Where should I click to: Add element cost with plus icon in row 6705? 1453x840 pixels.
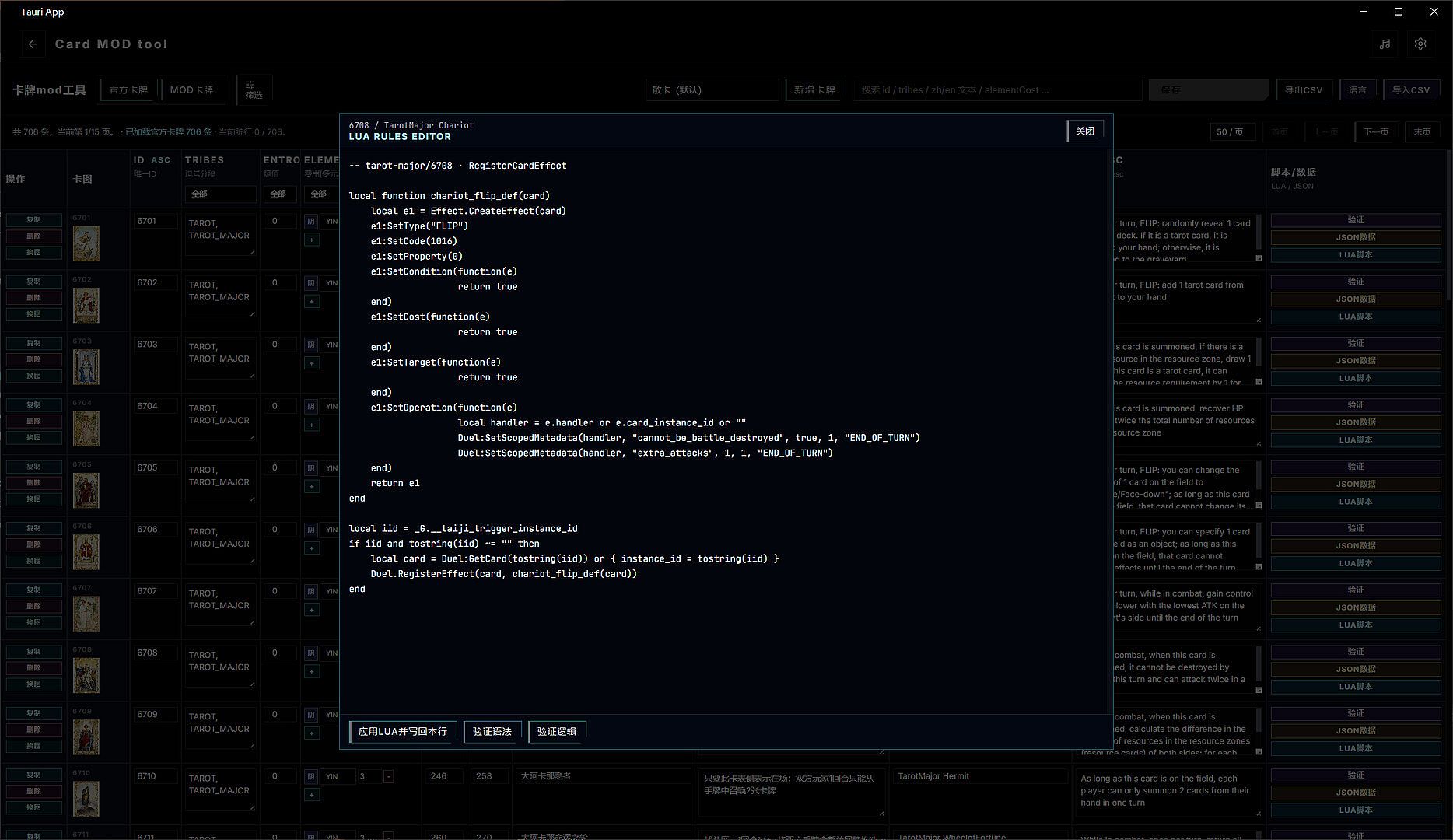[311, 486]
